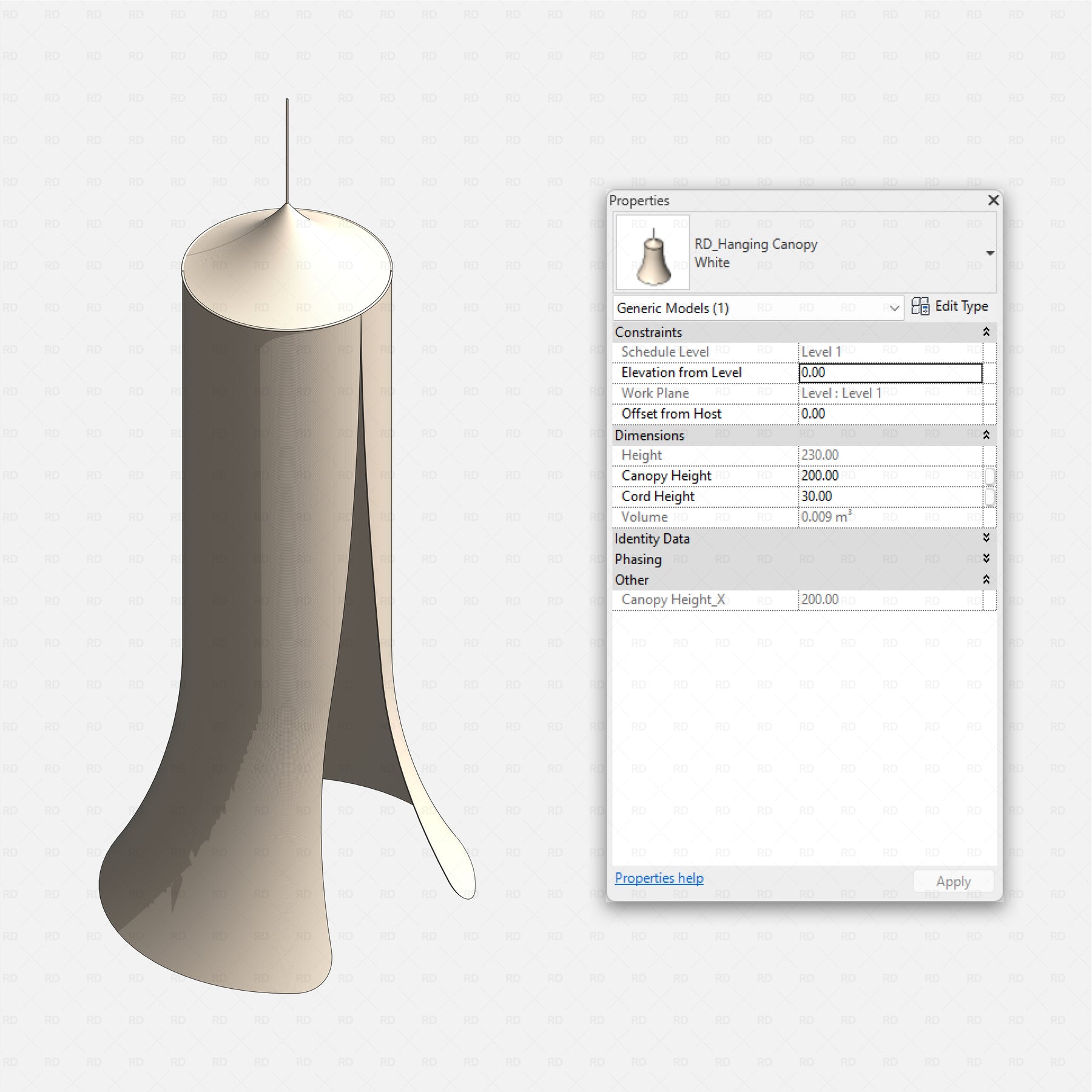
Task: Click the Offset from Host value field
Action: coord(889,414)
